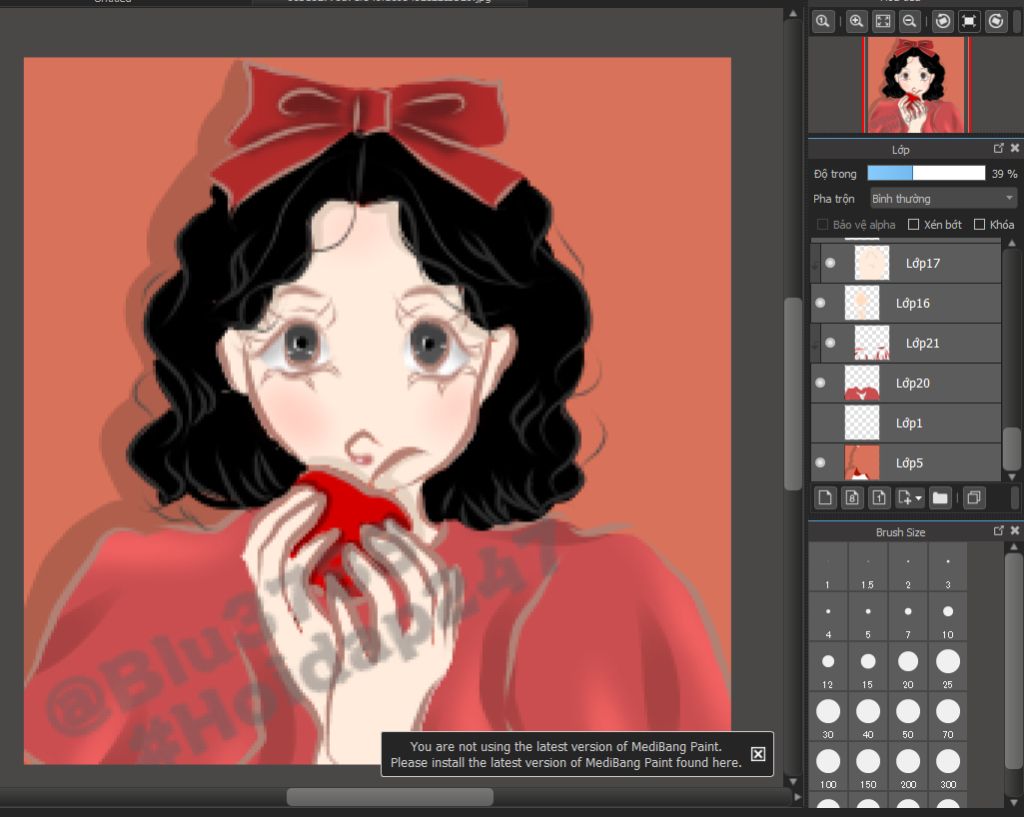This screenshot has width=1024, height=817.
Task: Click brush size list scroll-up arrow
Action: click(x=1012, y=547)
